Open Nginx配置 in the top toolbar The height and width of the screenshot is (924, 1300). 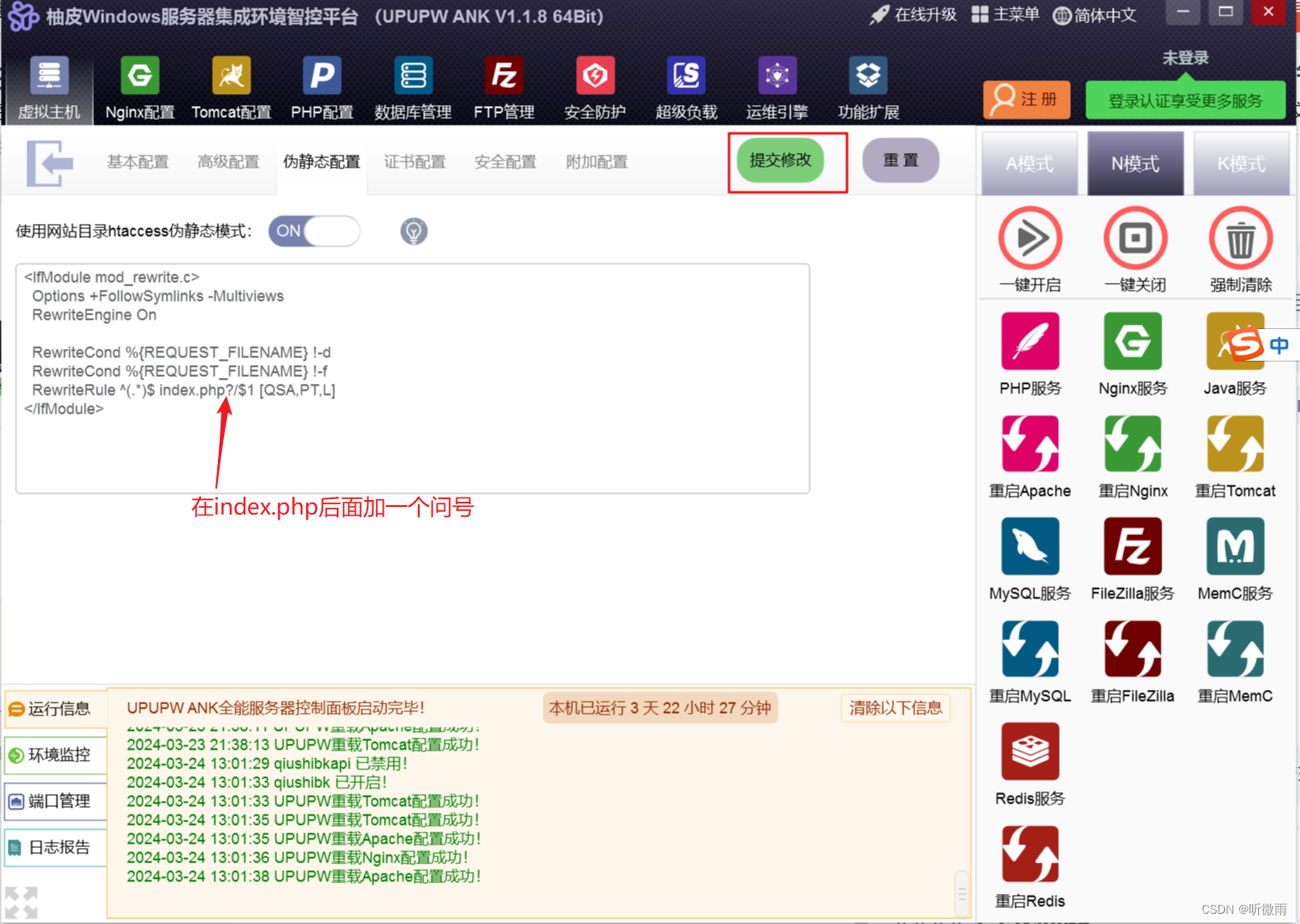tap(140, 88)
